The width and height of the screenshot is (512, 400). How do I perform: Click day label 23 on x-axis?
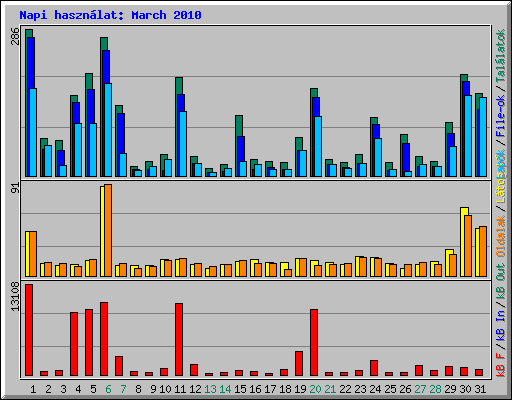pos(360,389)
